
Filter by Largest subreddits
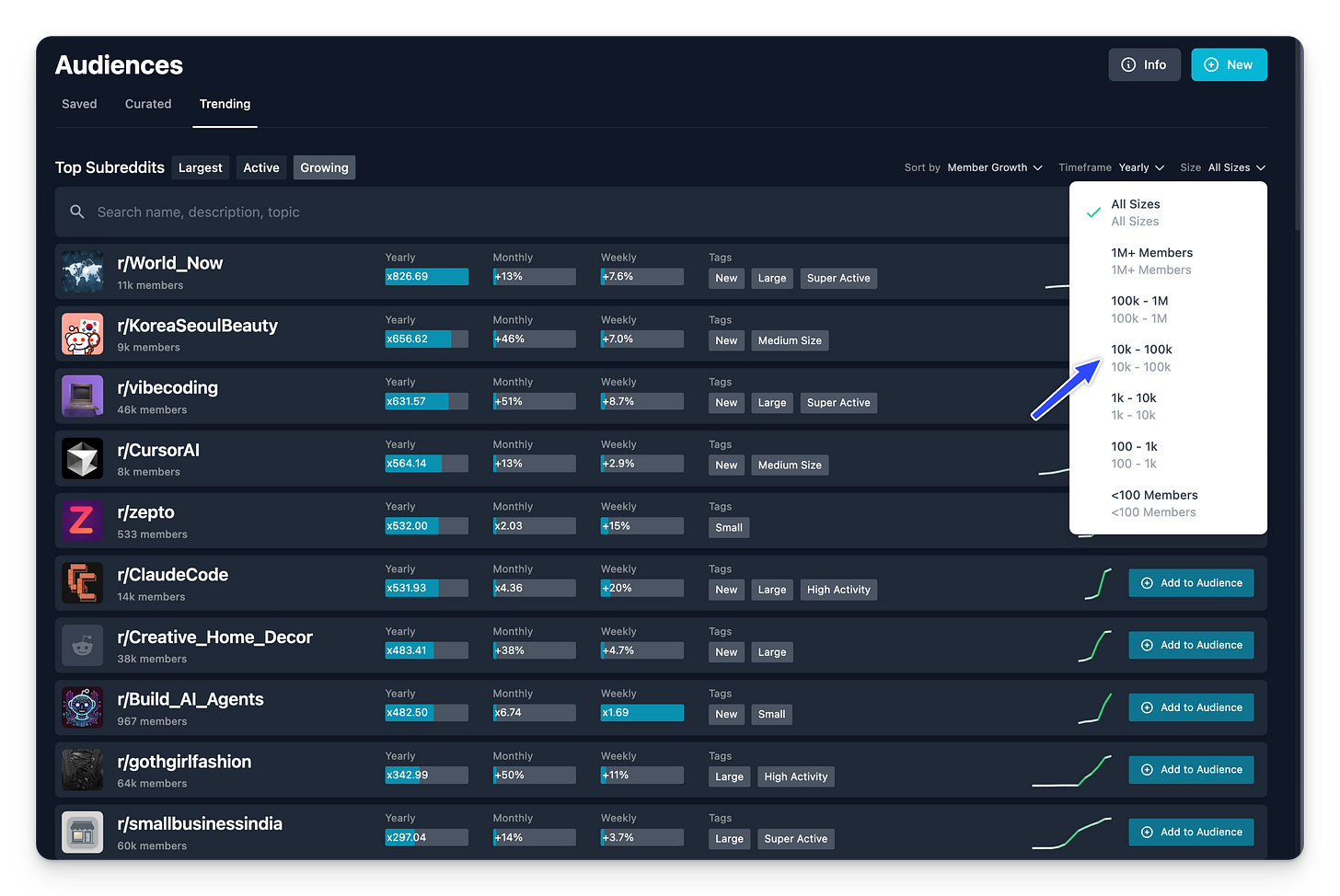200,167
